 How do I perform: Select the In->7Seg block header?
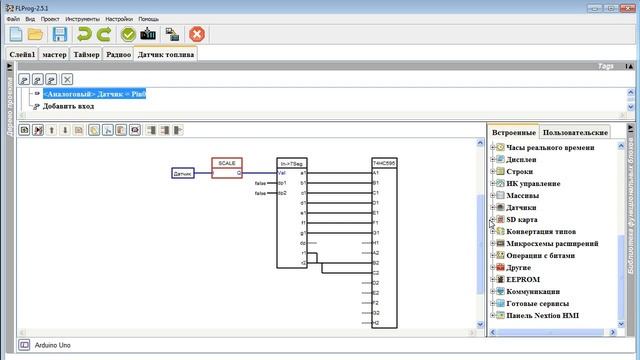pyautogui.click(x=292, y=163)
